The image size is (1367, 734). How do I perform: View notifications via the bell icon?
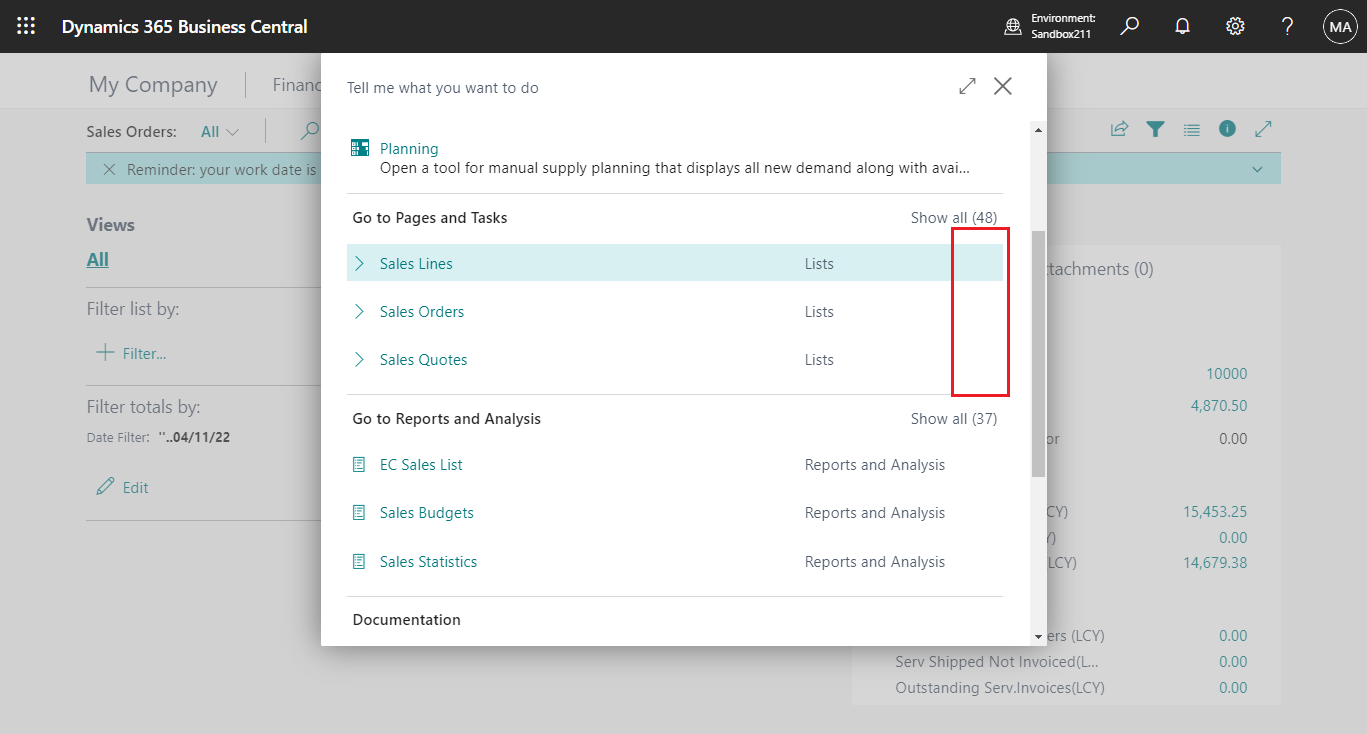(1182, 26)
